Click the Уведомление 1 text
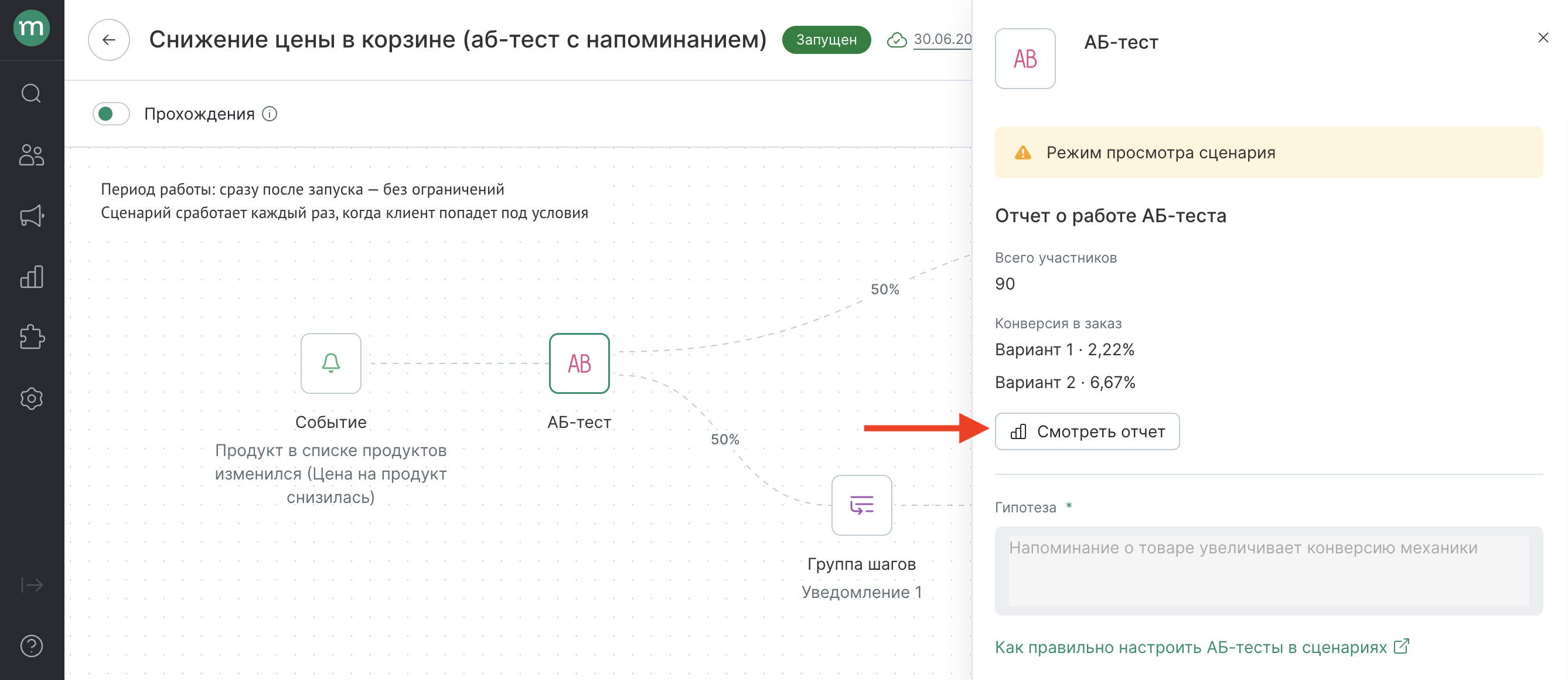 click(x=862, y=592)
